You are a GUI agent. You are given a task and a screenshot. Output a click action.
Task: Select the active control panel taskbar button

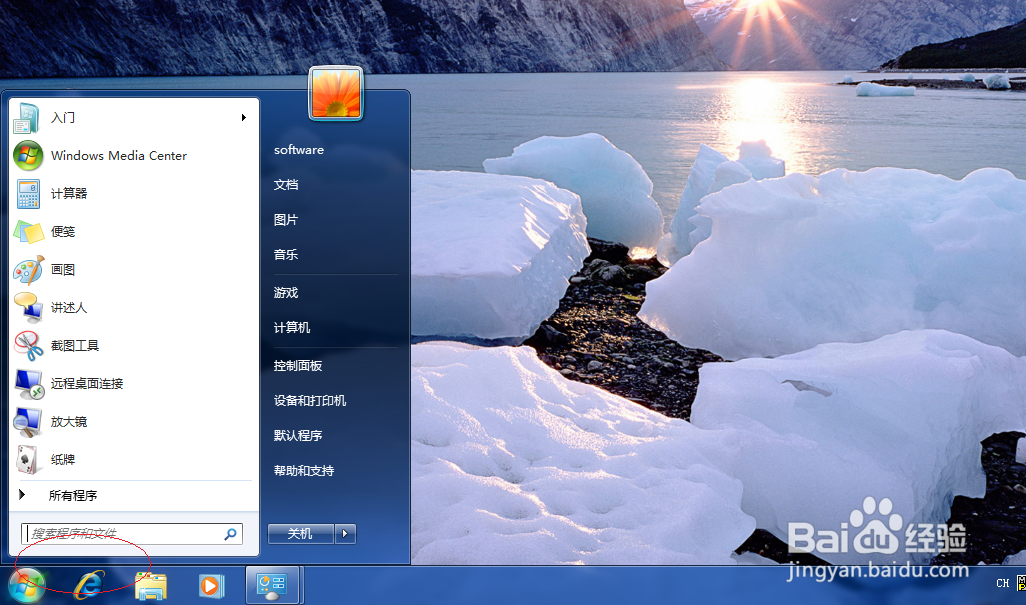tap(273, 585)
